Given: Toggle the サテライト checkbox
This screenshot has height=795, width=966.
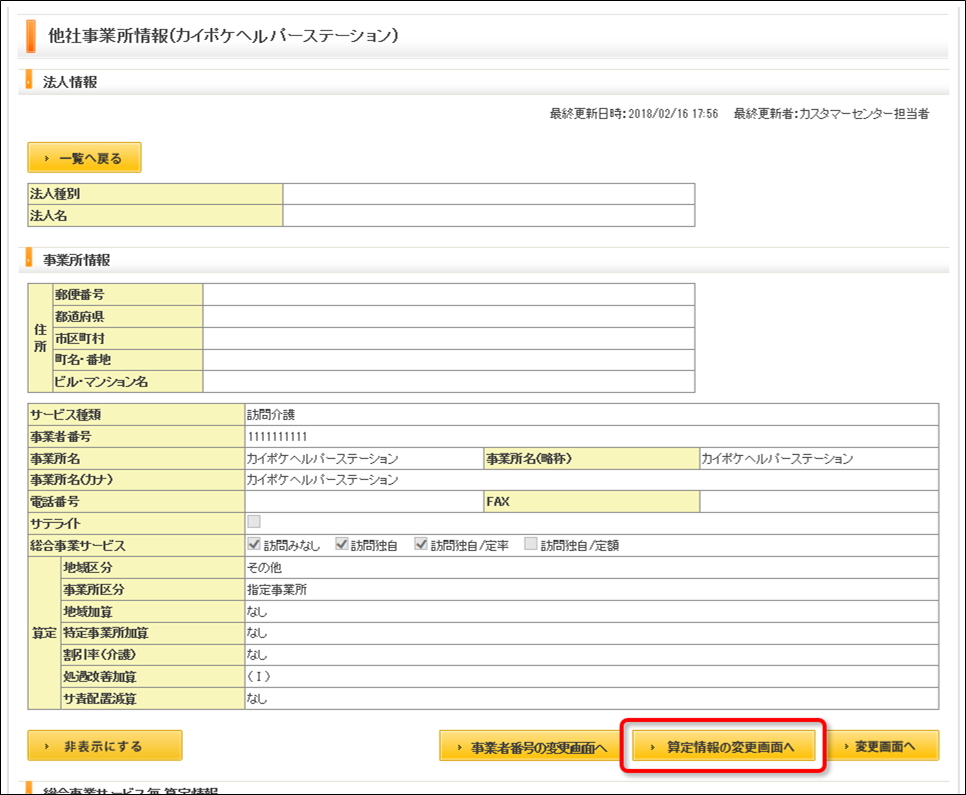Looking at the screenshot, I should click(x=254, y=522).
